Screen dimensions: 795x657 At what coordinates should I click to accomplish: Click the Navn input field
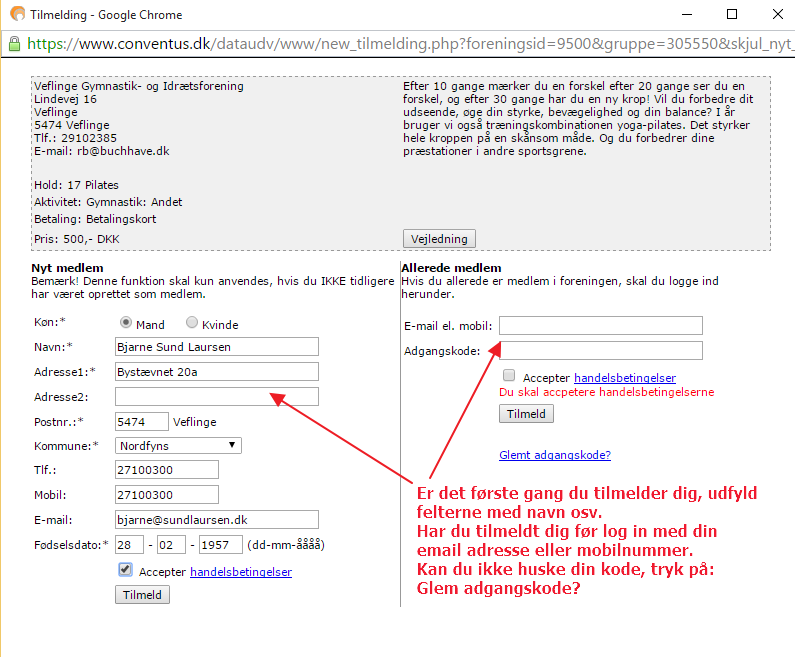(x=217, y=347)
